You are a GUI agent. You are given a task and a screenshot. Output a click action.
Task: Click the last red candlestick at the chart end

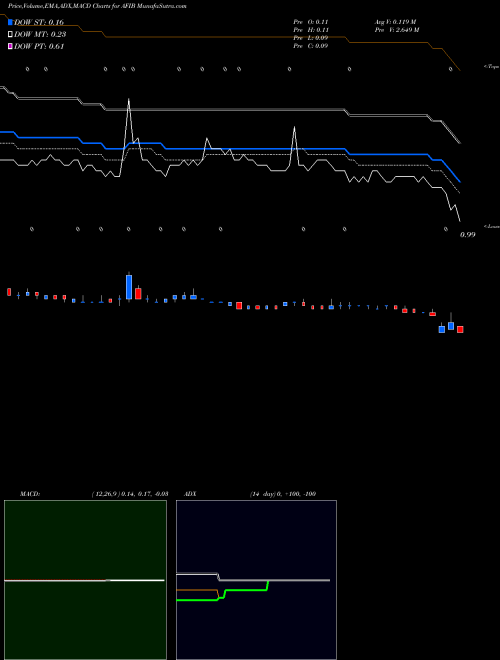[x=460, y=329]
